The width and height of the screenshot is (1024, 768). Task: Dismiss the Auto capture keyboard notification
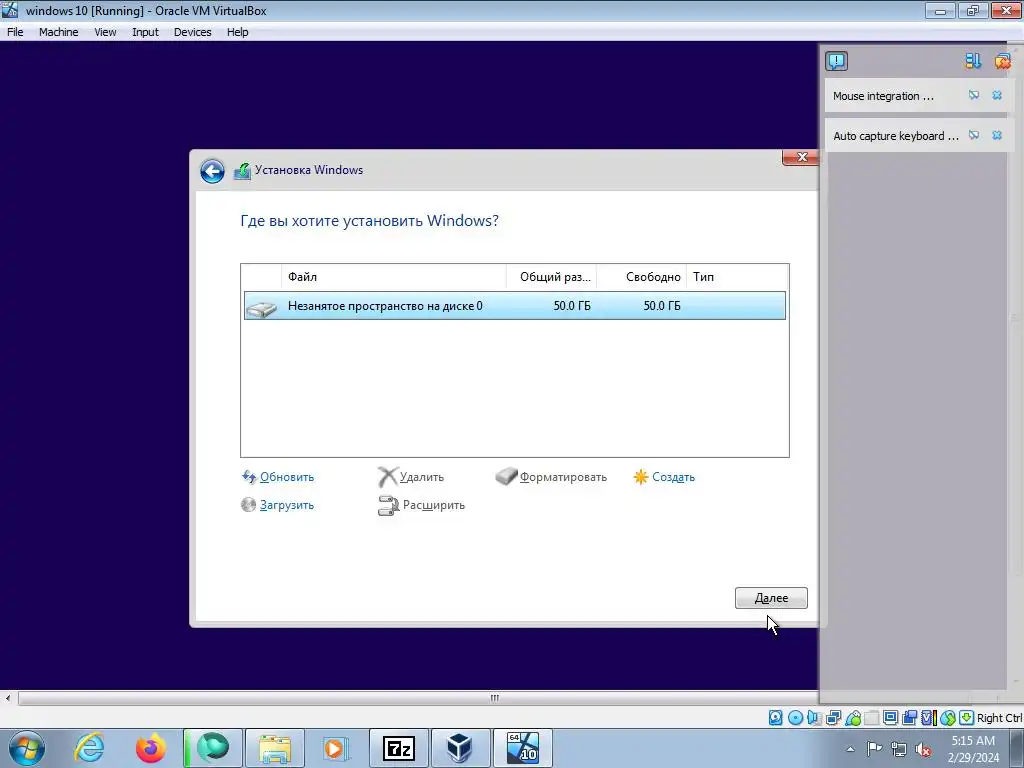tap(997, 135)
